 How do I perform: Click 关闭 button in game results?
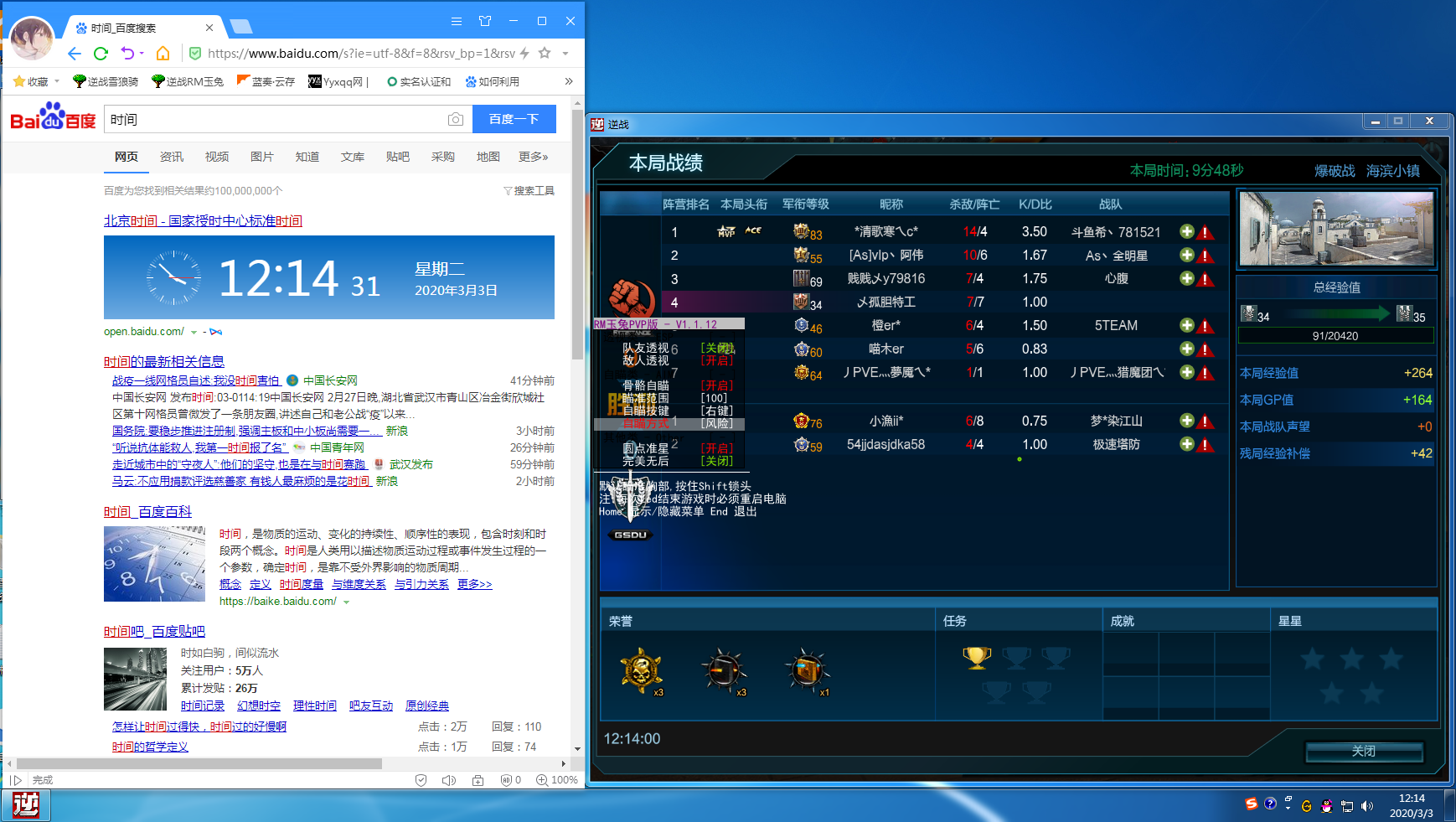point(1364,751)
